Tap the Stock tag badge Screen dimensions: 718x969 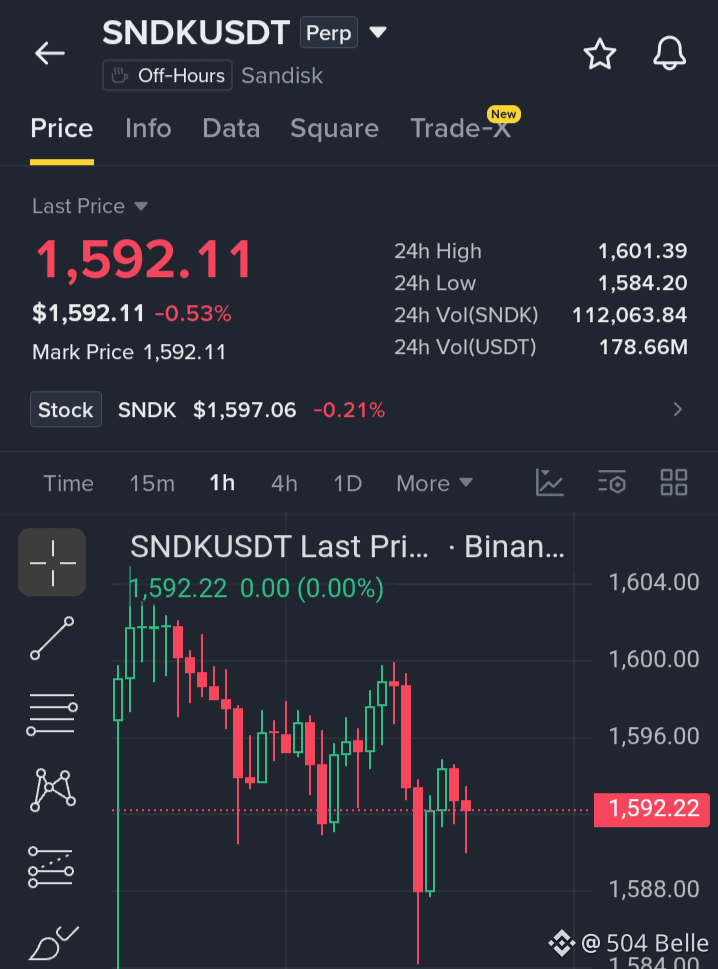(x=66, y=409)
